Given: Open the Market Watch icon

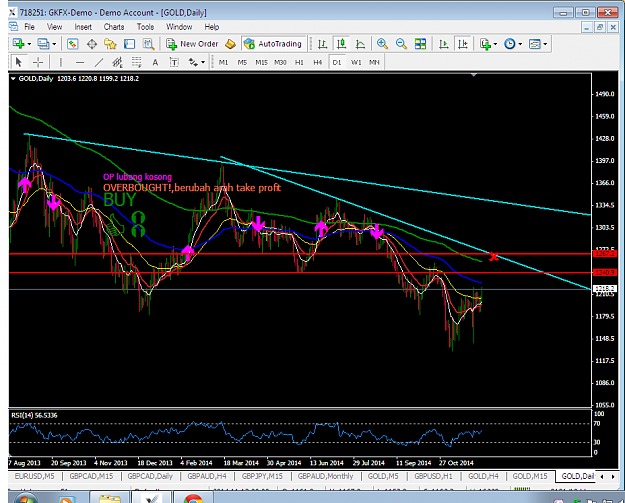Looking at the screenshot, I should pos(72,44).
